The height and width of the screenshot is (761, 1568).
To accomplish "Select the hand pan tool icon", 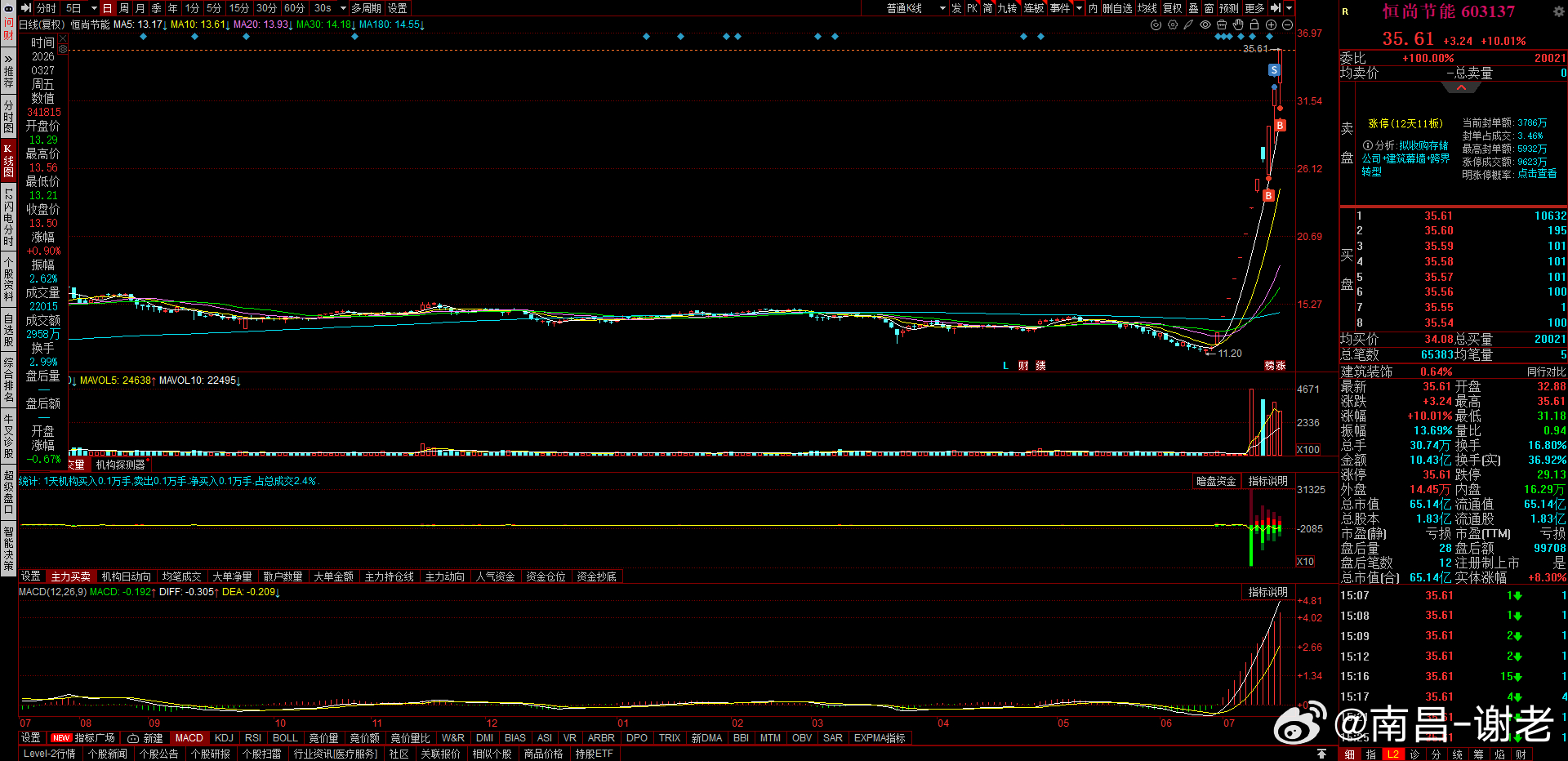I will click(1238, 24).
